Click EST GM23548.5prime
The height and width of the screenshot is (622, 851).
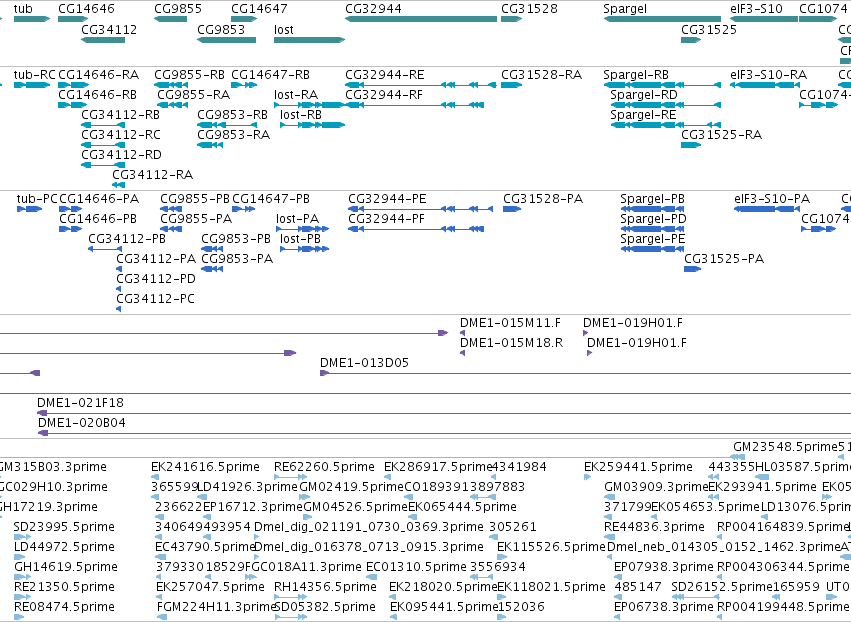tap(786, 447)
